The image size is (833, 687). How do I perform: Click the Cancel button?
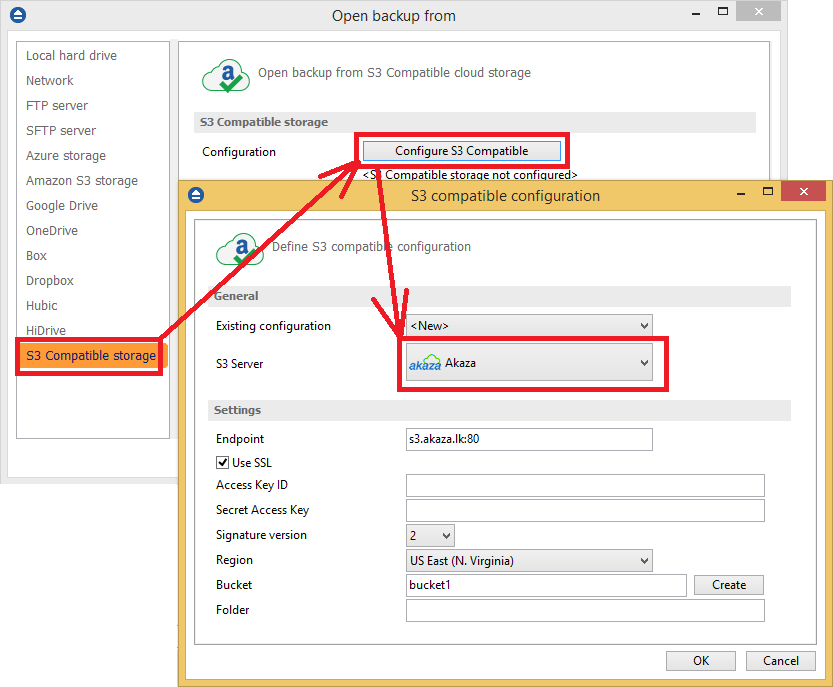click(x=780, y=661)
